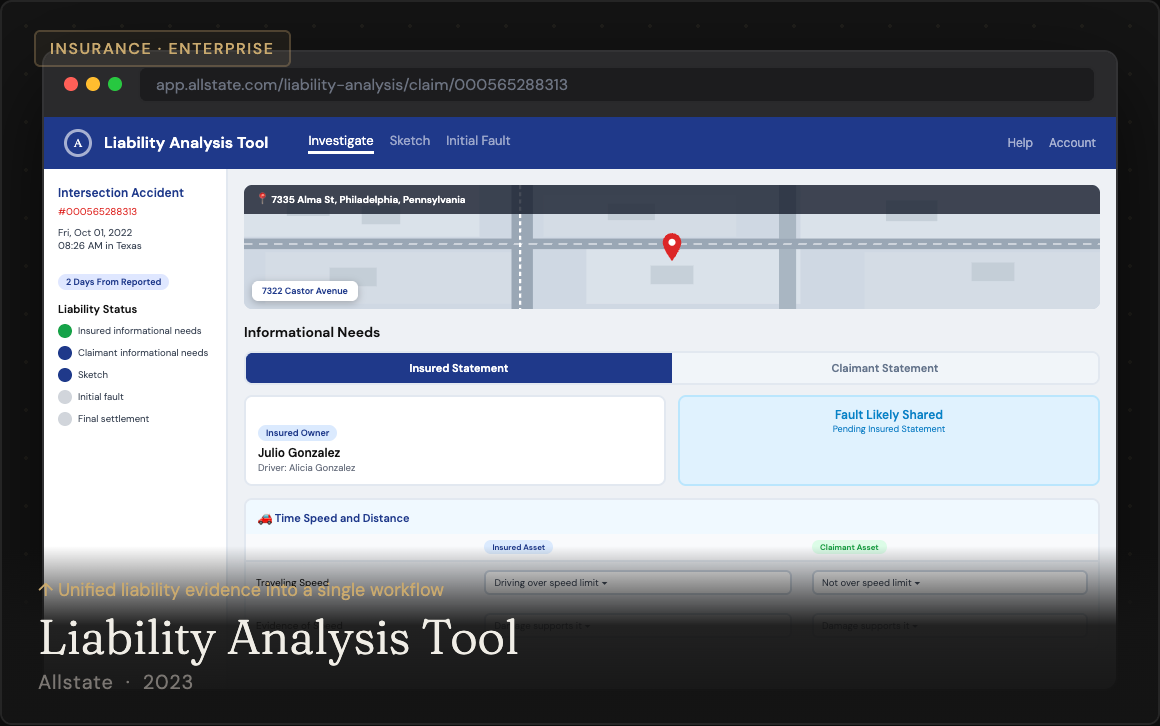Click the Fri, Oct 01, 2022 date text
Viewport: 1160px width, 726px height.
95,232
